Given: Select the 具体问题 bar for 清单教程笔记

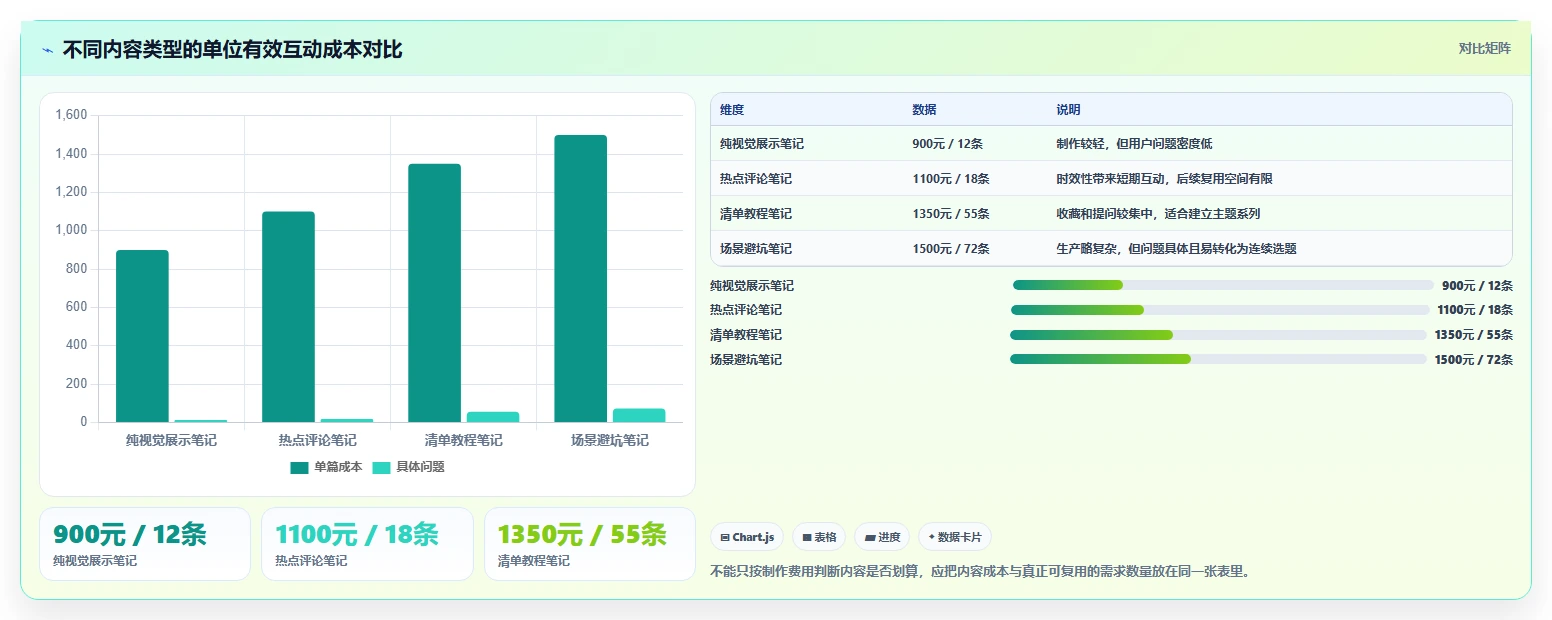Looking at the screenshot, I should click(493, 417).
